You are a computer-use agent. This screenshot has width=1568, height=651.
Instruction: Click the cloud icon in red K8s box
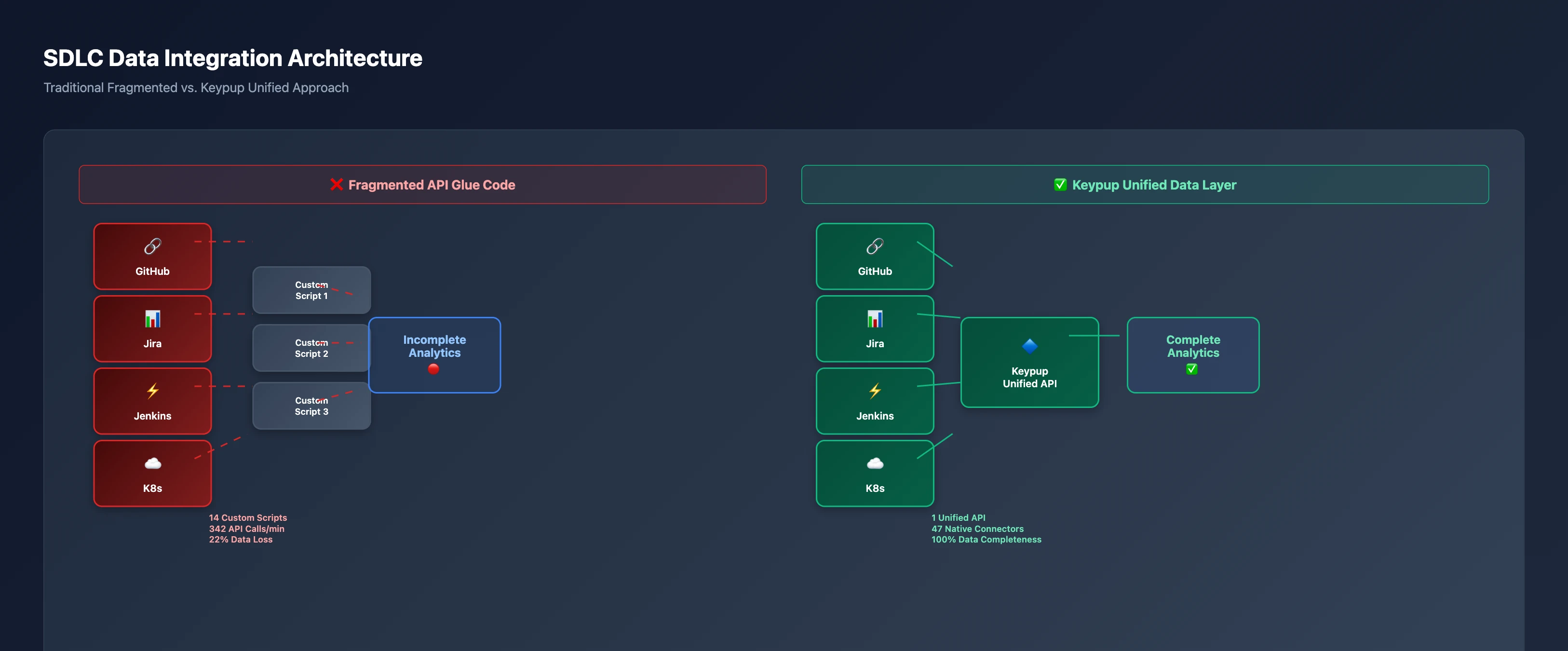pyautogui.click(x=152, y=463)
